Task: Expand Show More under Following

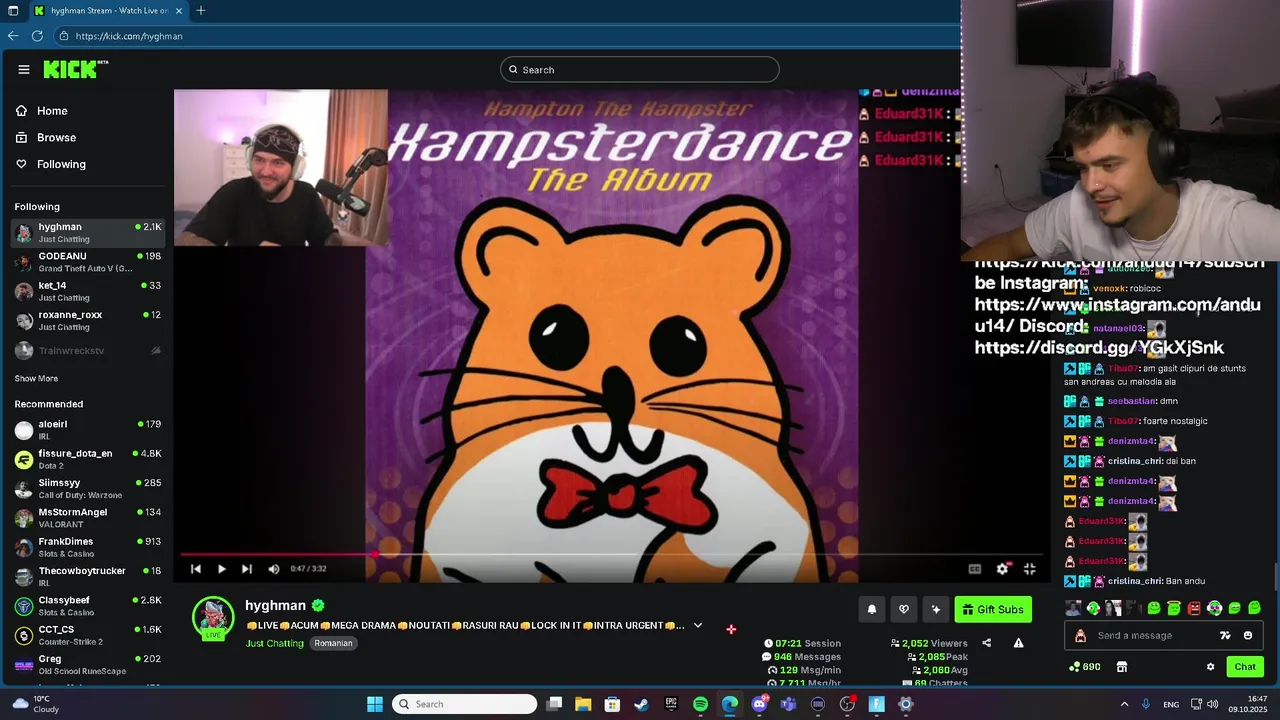Action: [x=36, y=379]
